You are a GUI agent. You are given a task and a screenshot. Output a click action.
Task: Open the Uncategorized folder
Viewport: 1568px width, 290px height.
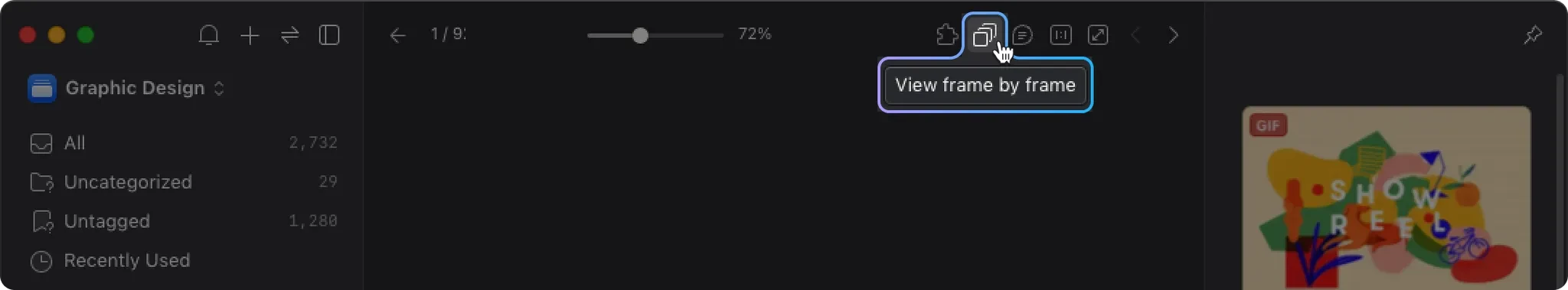tap(184, 182)
